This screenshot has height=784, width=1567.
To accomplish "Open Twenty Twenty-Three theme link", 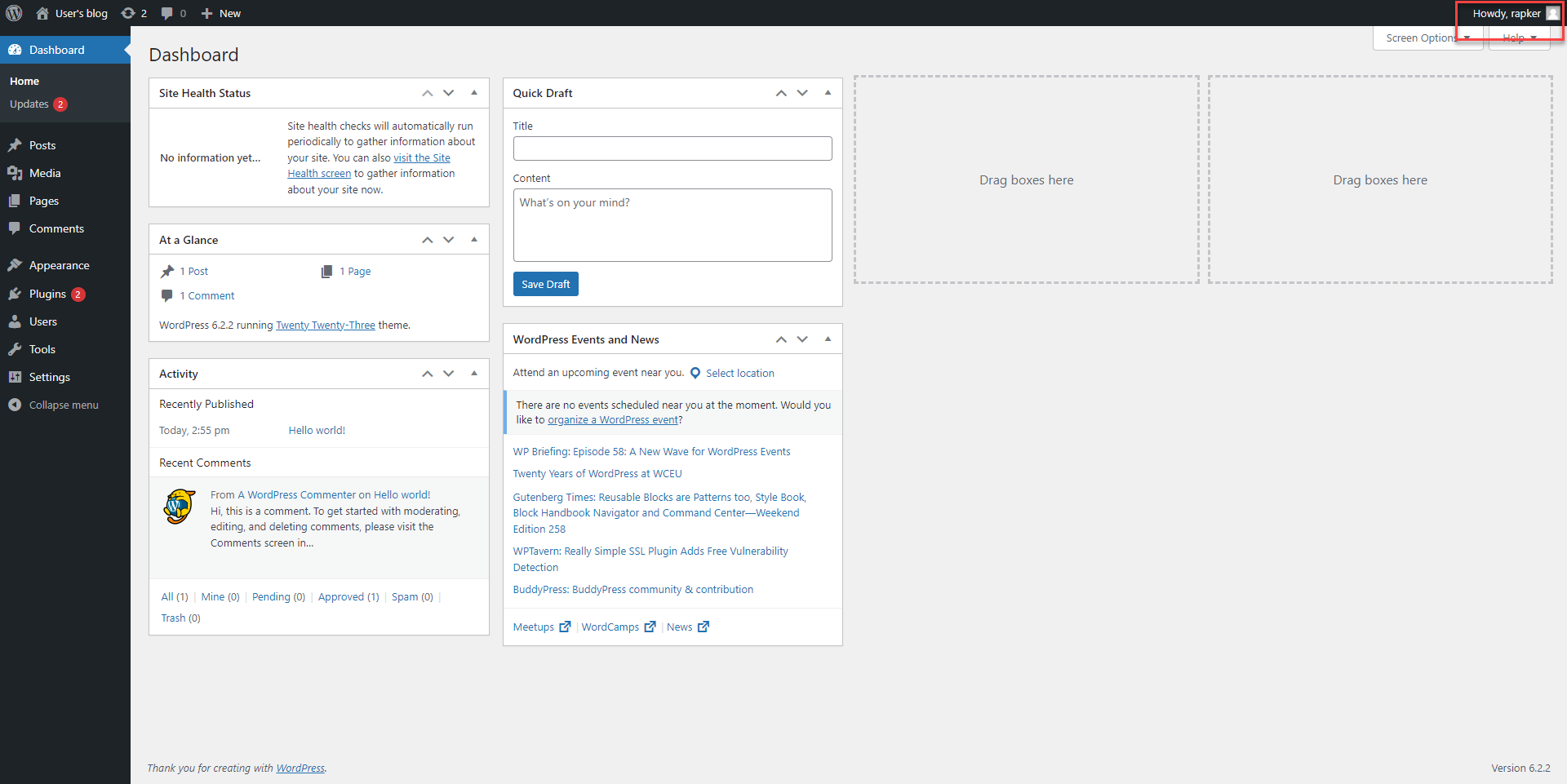I will (x=326, y=325).
